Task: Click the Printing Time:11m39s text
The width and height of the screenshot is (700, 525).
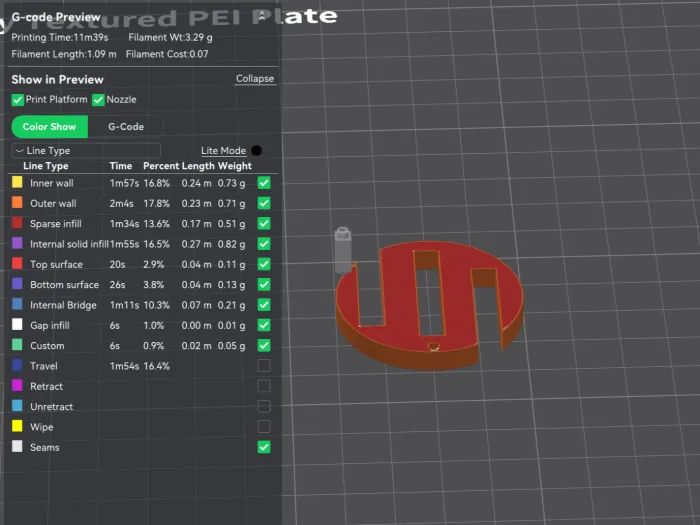Action: click(x=60, y=38)
